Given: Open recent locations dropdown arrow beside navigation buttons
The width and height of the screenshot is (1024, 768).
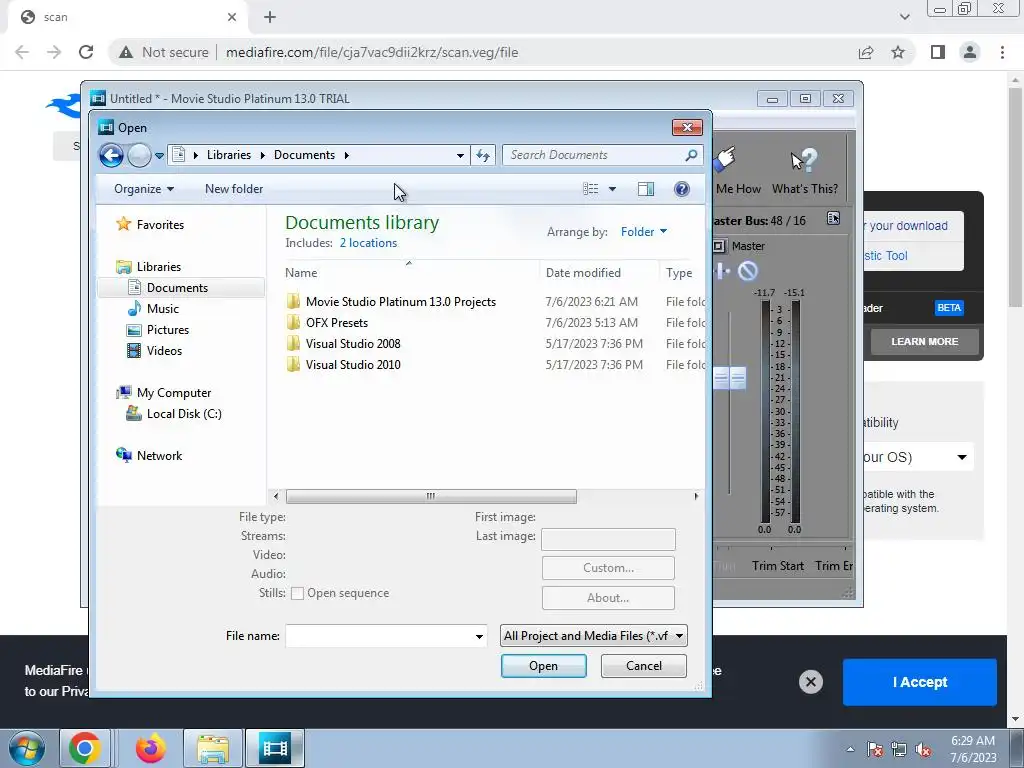Looking at the screenshot, I should [159, 155].
